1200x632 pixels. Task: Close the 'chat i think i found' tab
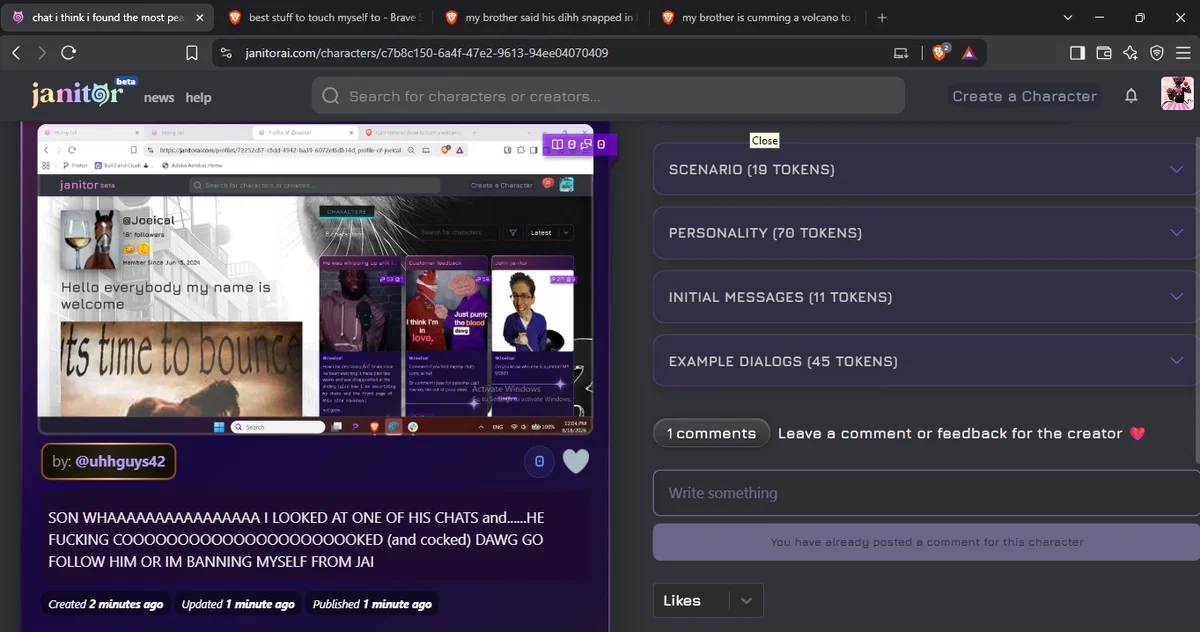[x=198, y=18]
